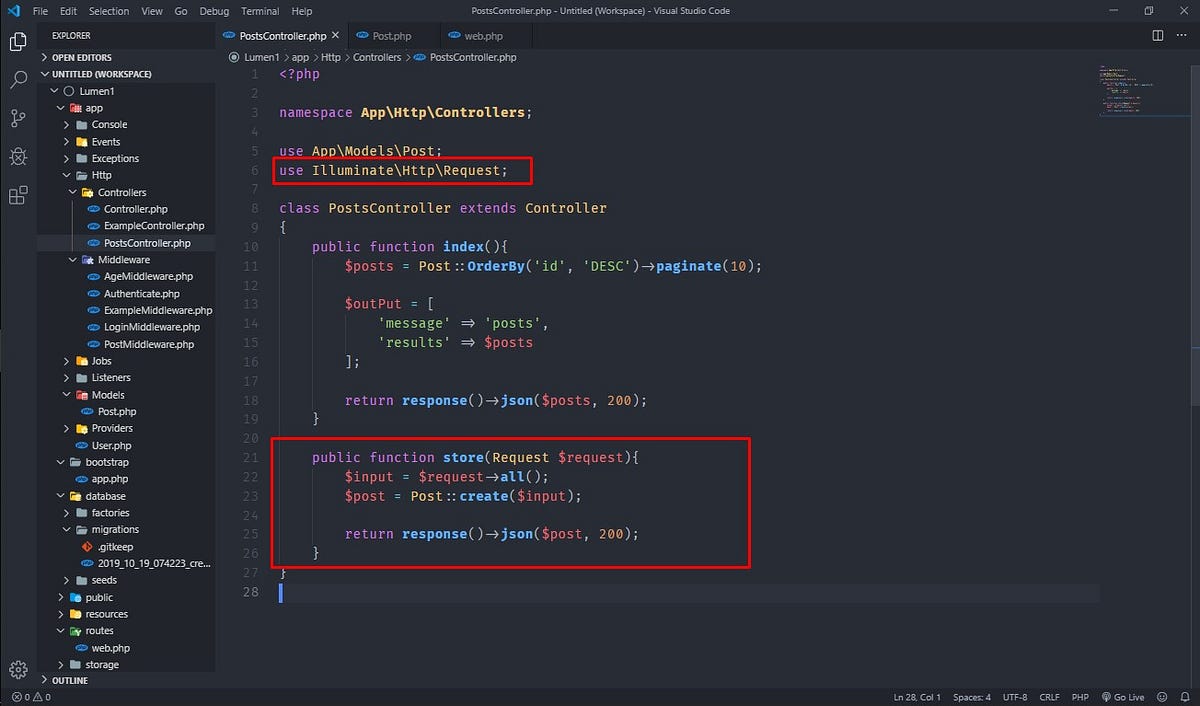Image resolution: width=1200 pixels, height=706 pixels.
Task: Expand the OUTLINE section
Action: pyautogui.click(x=68, y=680)
